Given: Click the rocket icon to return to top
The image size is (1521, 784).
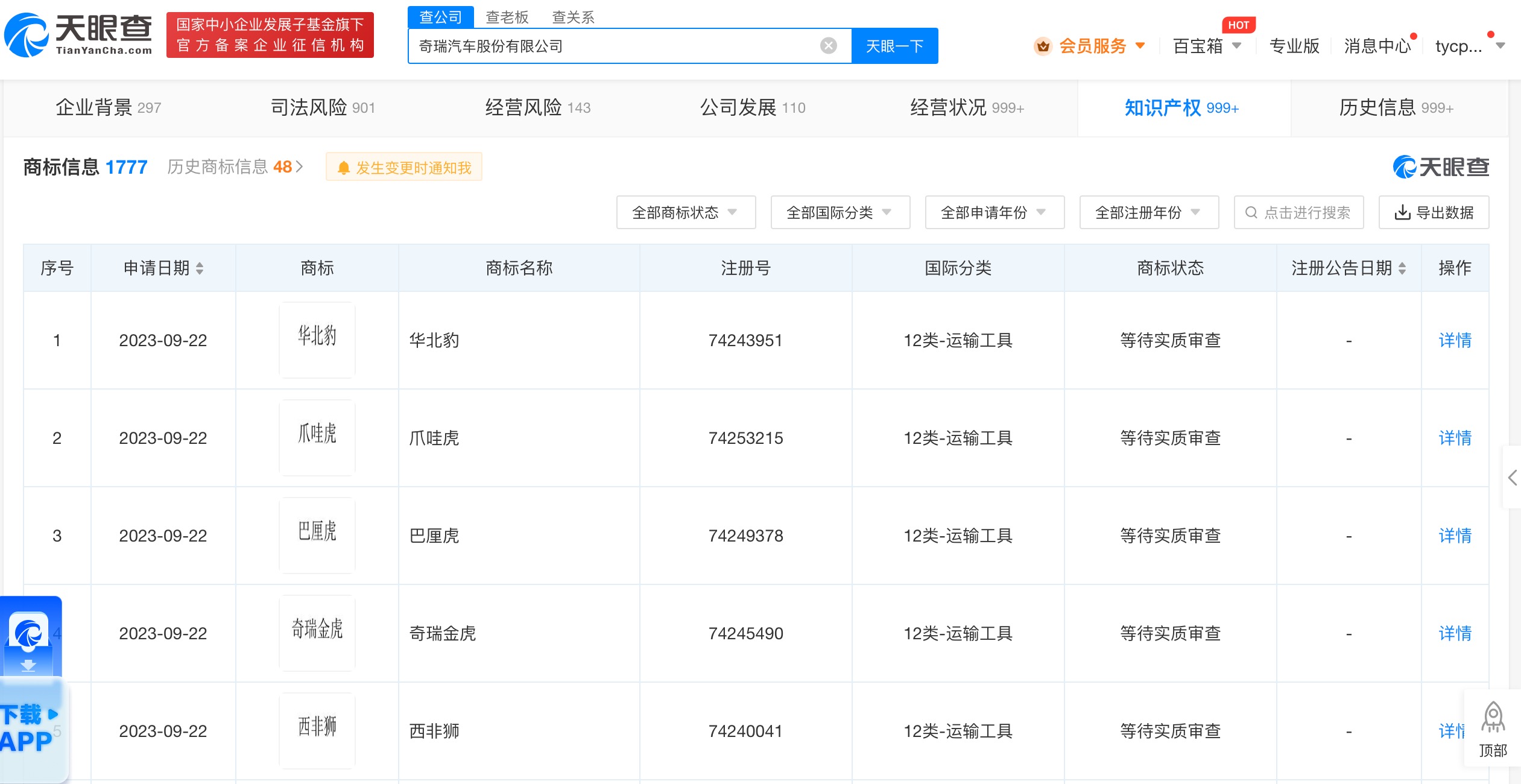Looking at the screenshot, I should pyautogui.click(x=1493, y=717).
